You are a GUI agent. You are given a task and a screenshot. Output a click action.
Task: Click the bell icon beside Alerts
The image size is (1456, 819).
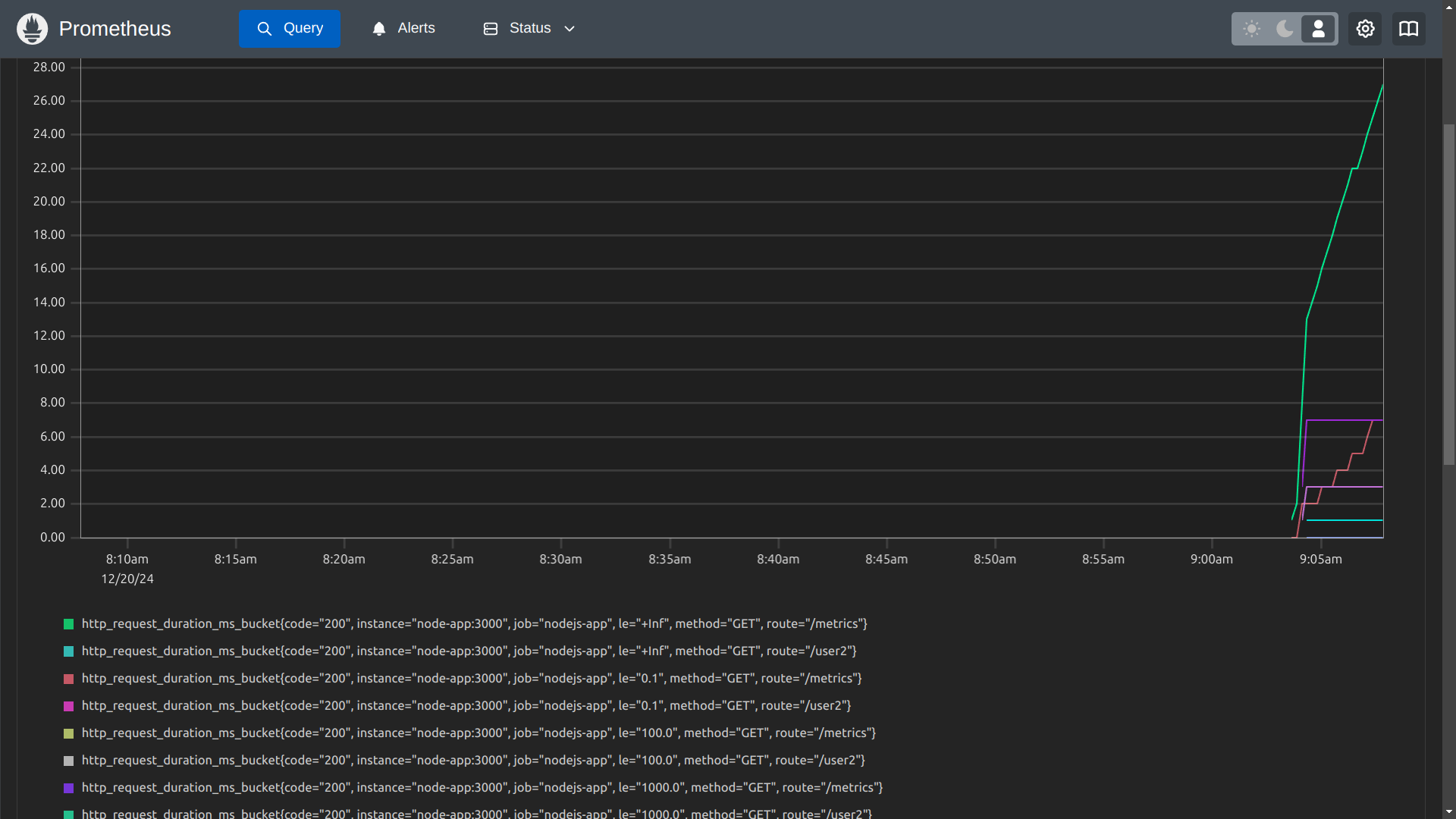point(379,29)
